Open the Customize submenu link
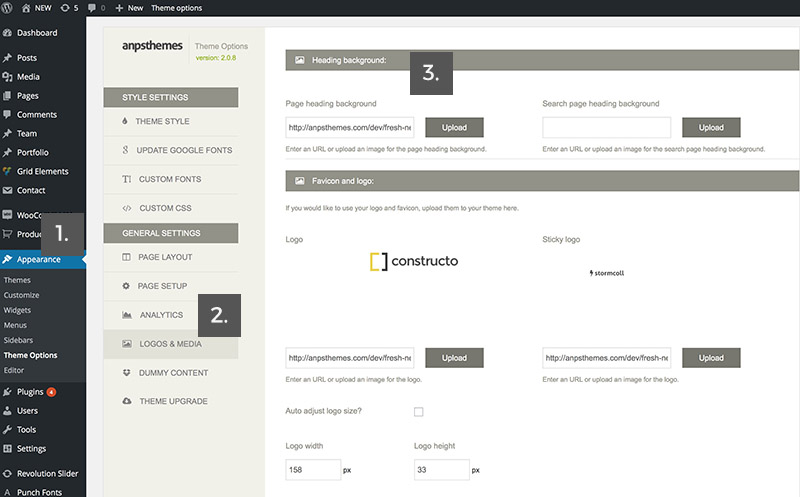The image size is (800, 497). pyautogui.click(x=21, y=295)
